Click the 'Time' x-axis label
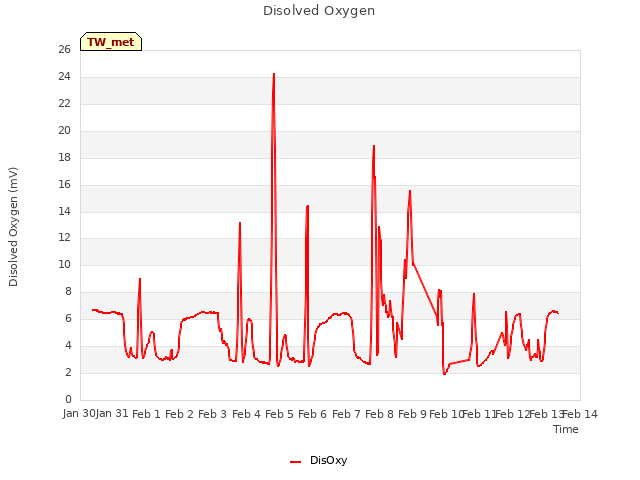 pos(566,429)
